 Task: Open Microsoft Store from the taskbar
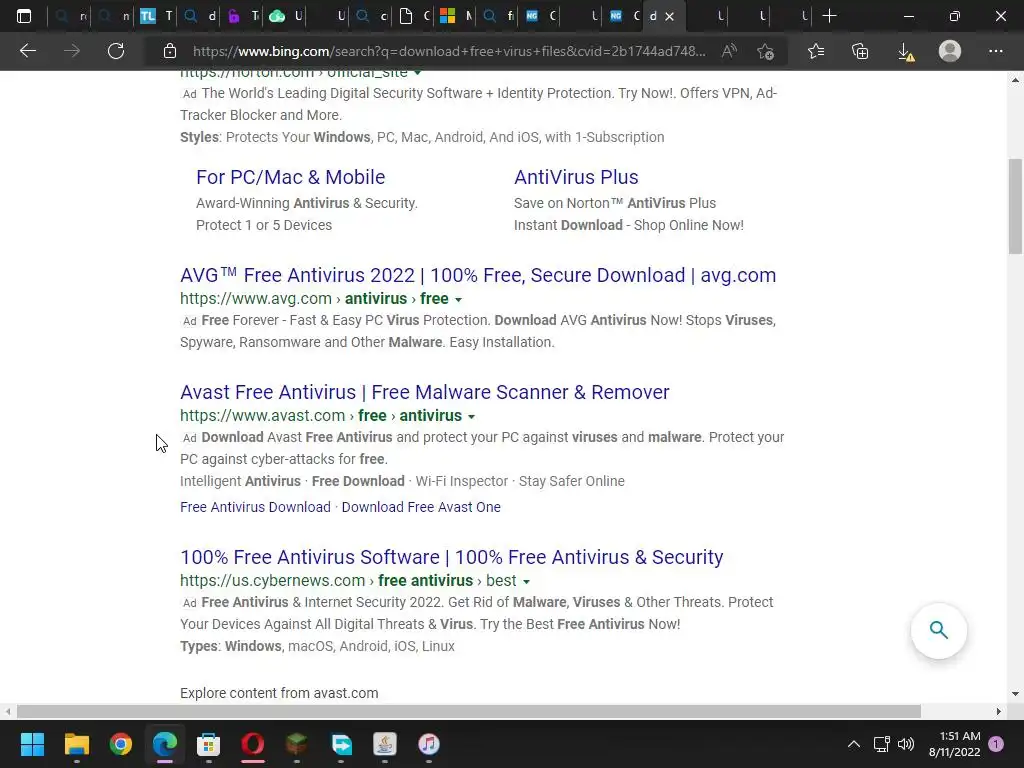coord(208,744)
